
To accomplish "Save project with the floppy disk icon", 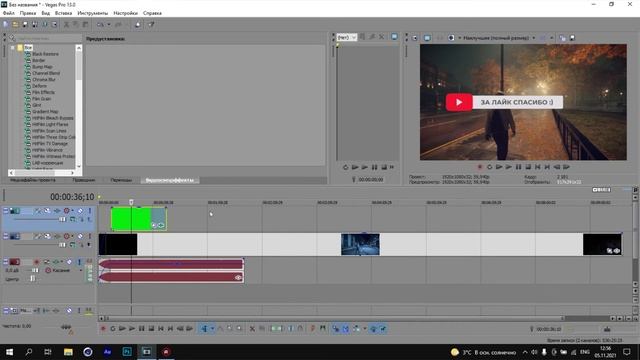I will point(24,24).
